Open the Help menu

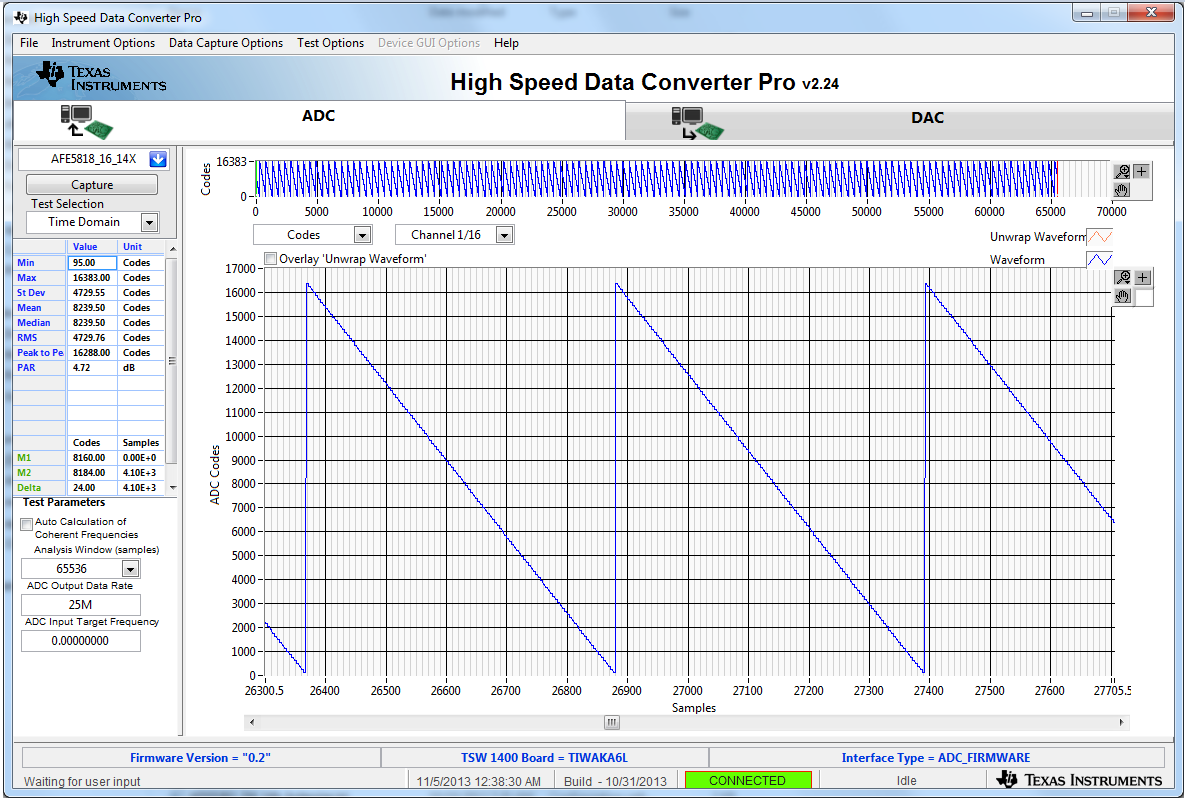[506, 43]
